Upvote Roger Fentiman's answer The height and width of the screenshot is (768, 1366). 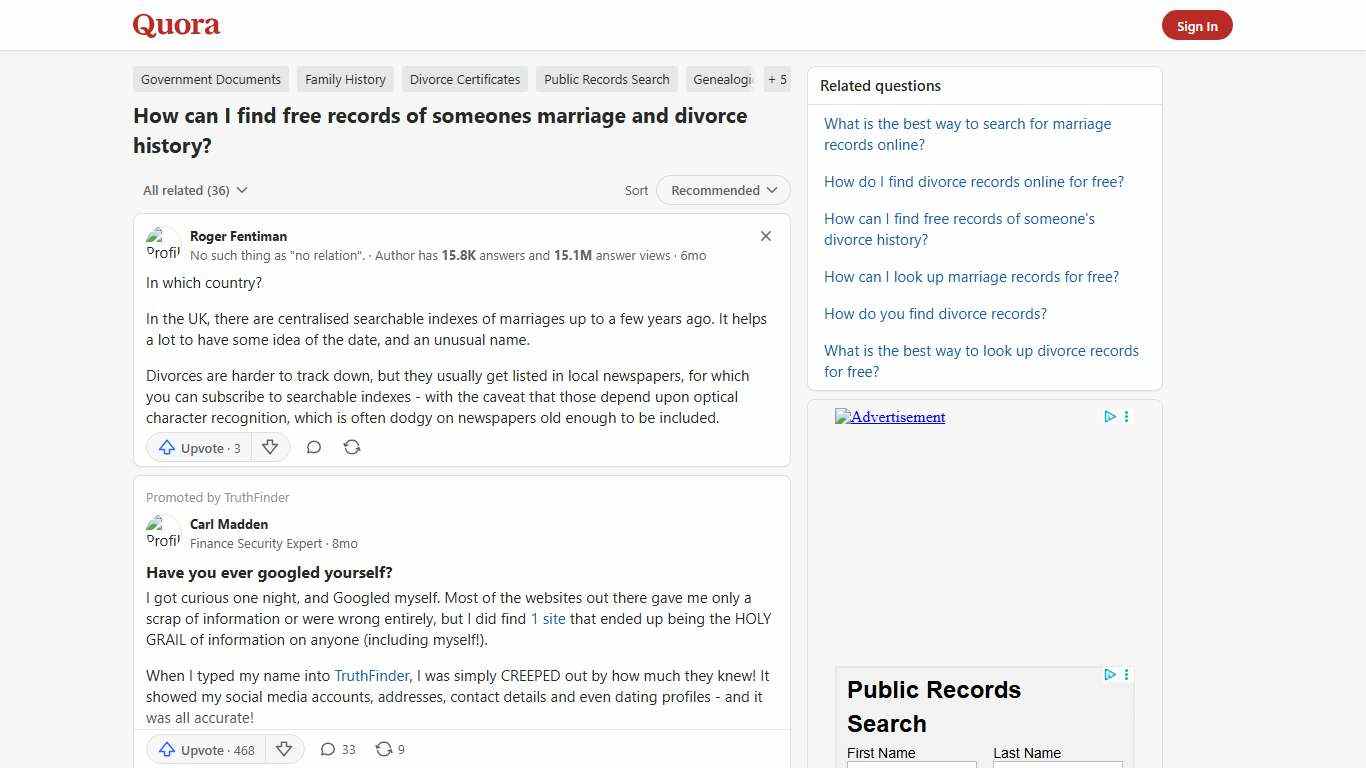click(198, 447)
